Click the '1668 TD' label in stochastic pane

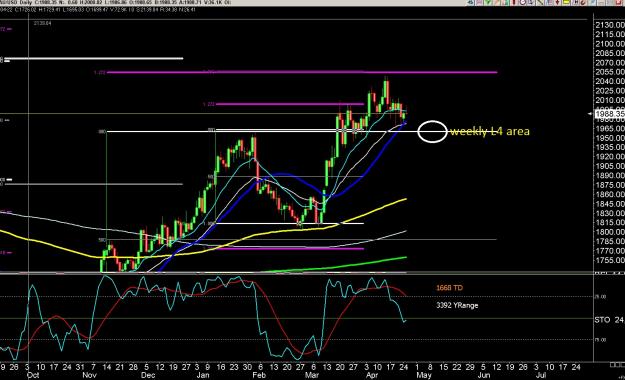449,287
